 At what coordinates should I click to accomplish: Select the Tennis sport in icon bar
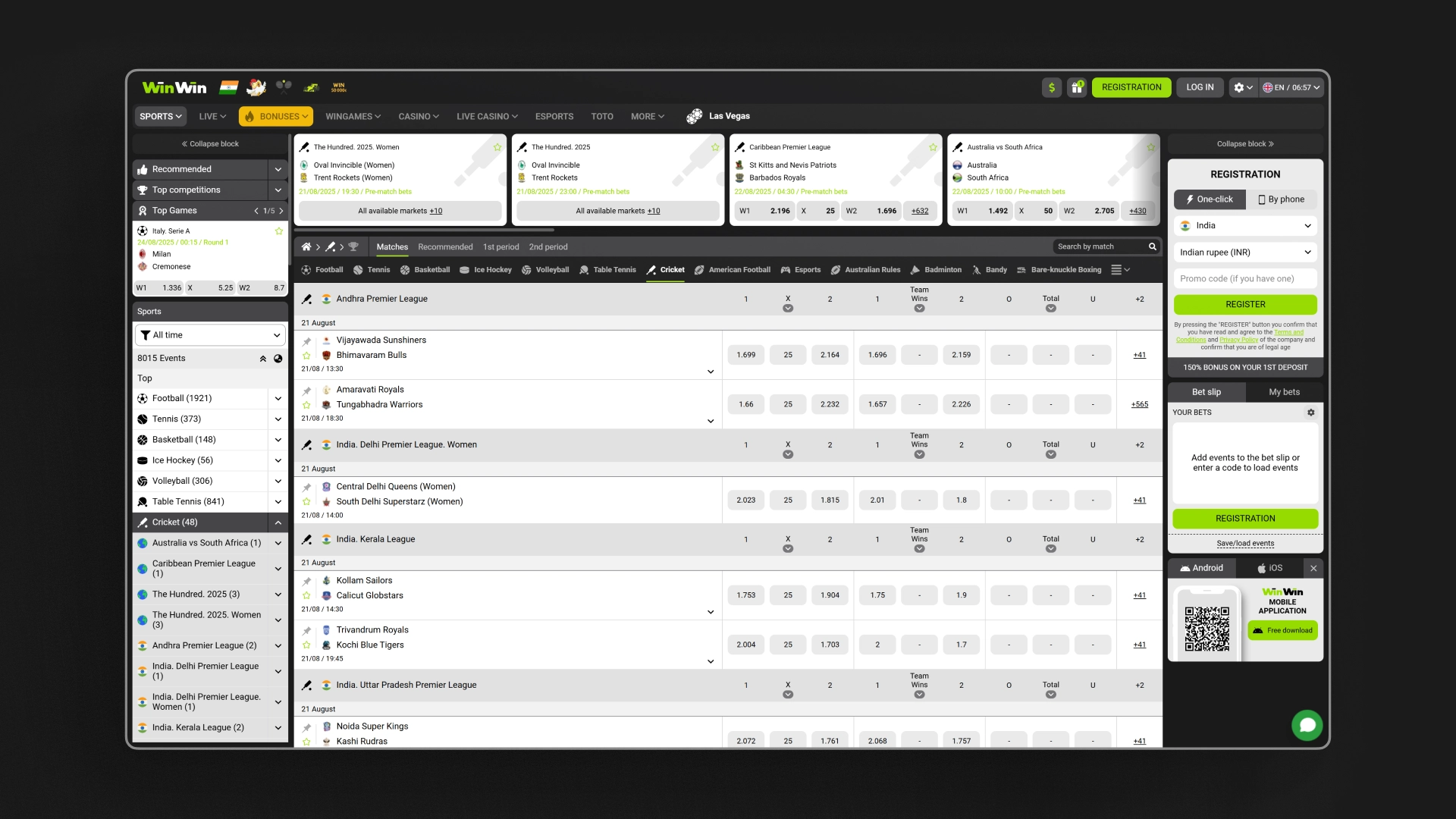pos(372,270)
